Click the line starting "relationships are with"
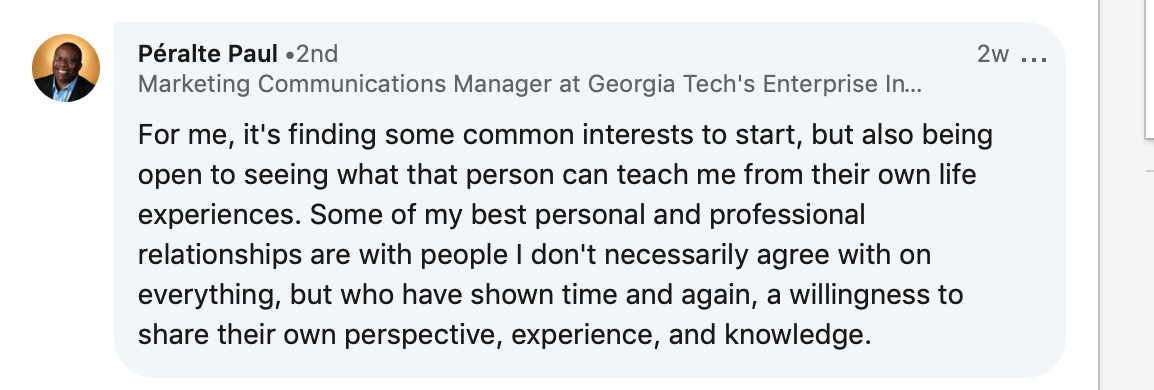This screenshot has height=390, width=1154. coord(534,255)
